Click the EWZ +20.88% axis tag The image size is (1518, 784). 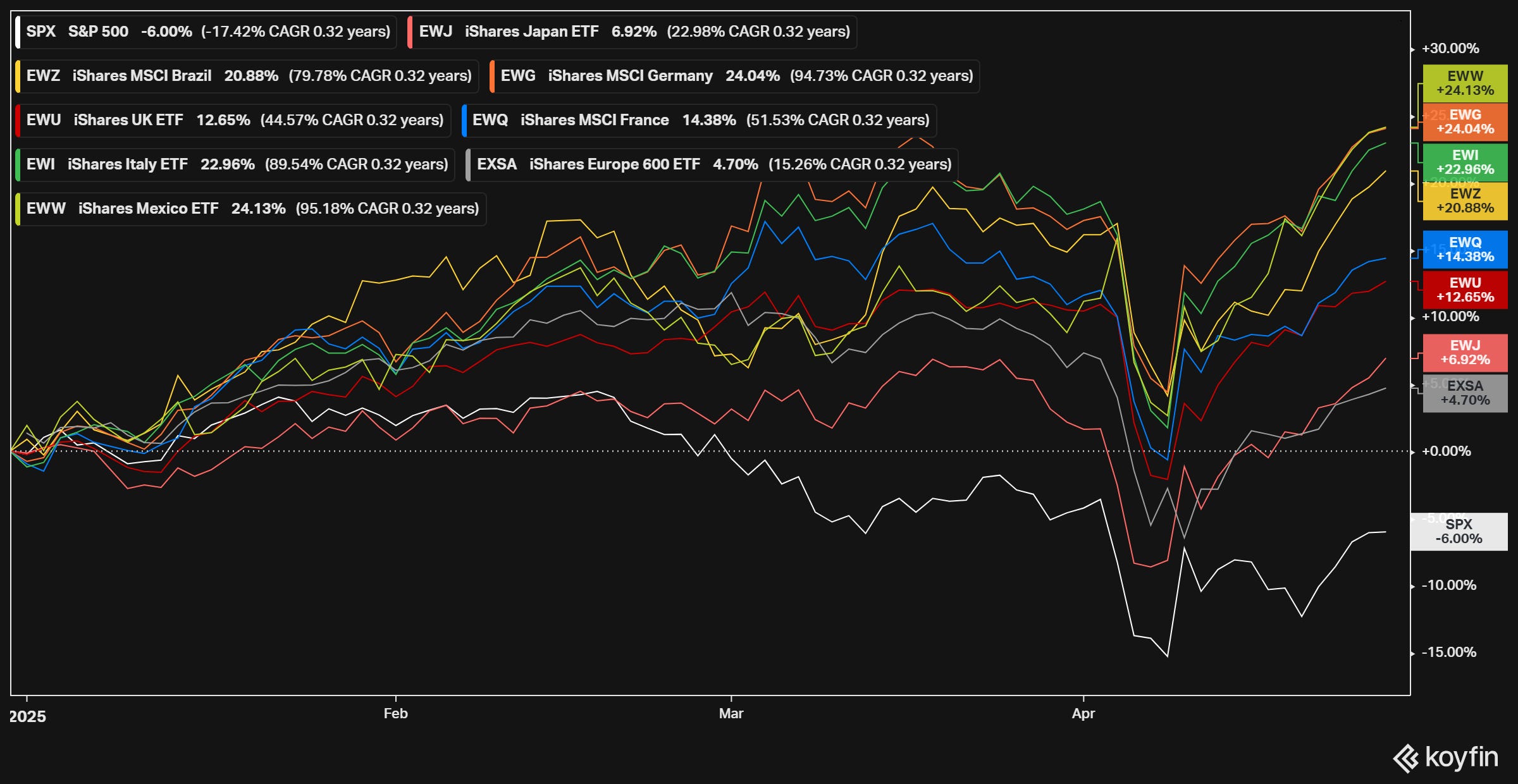pyautogui.click(x=1465, y=201)
